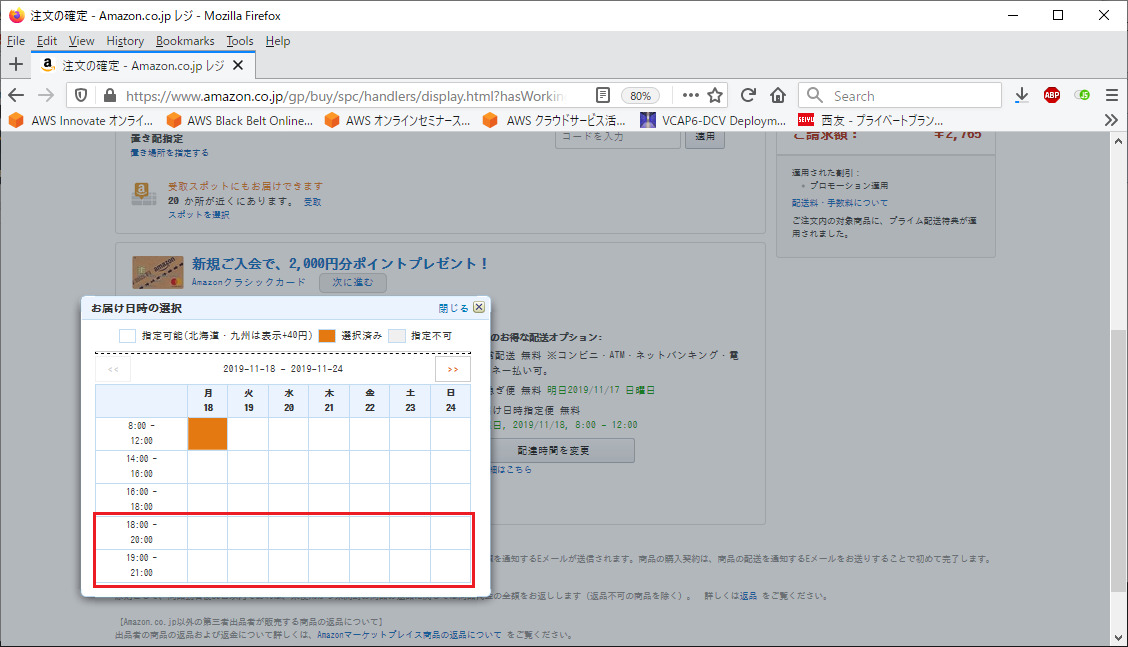The height and width of the screenshot is (647, 1128).
Task: Toggle reader view icon in address bar
Action: (603, 96)
